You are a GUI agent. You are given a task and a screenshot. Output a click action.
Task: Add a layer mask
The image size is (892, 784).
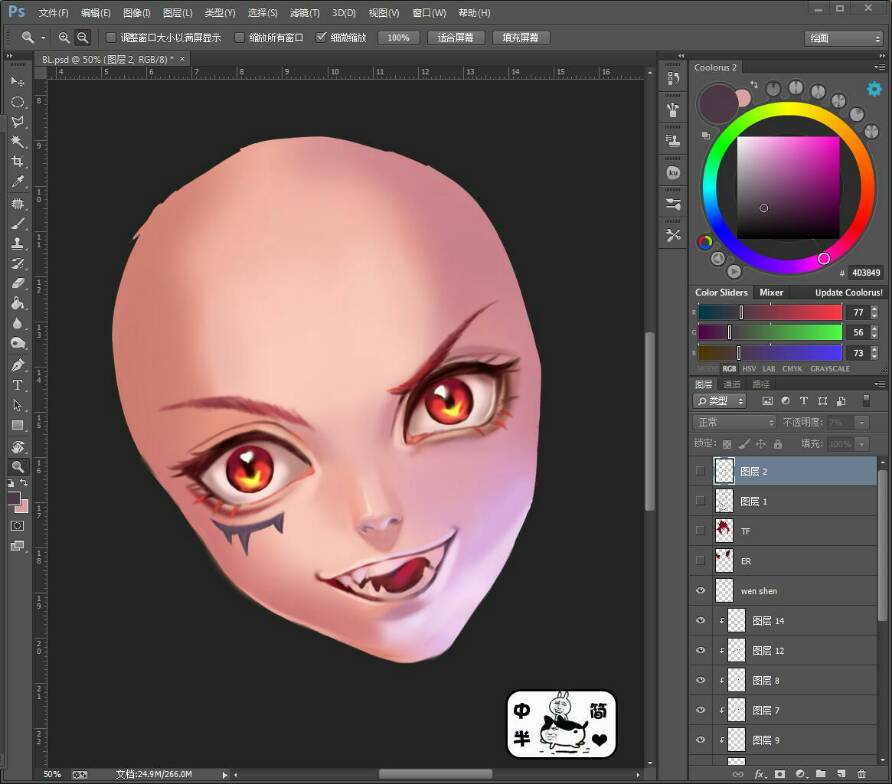780,774
